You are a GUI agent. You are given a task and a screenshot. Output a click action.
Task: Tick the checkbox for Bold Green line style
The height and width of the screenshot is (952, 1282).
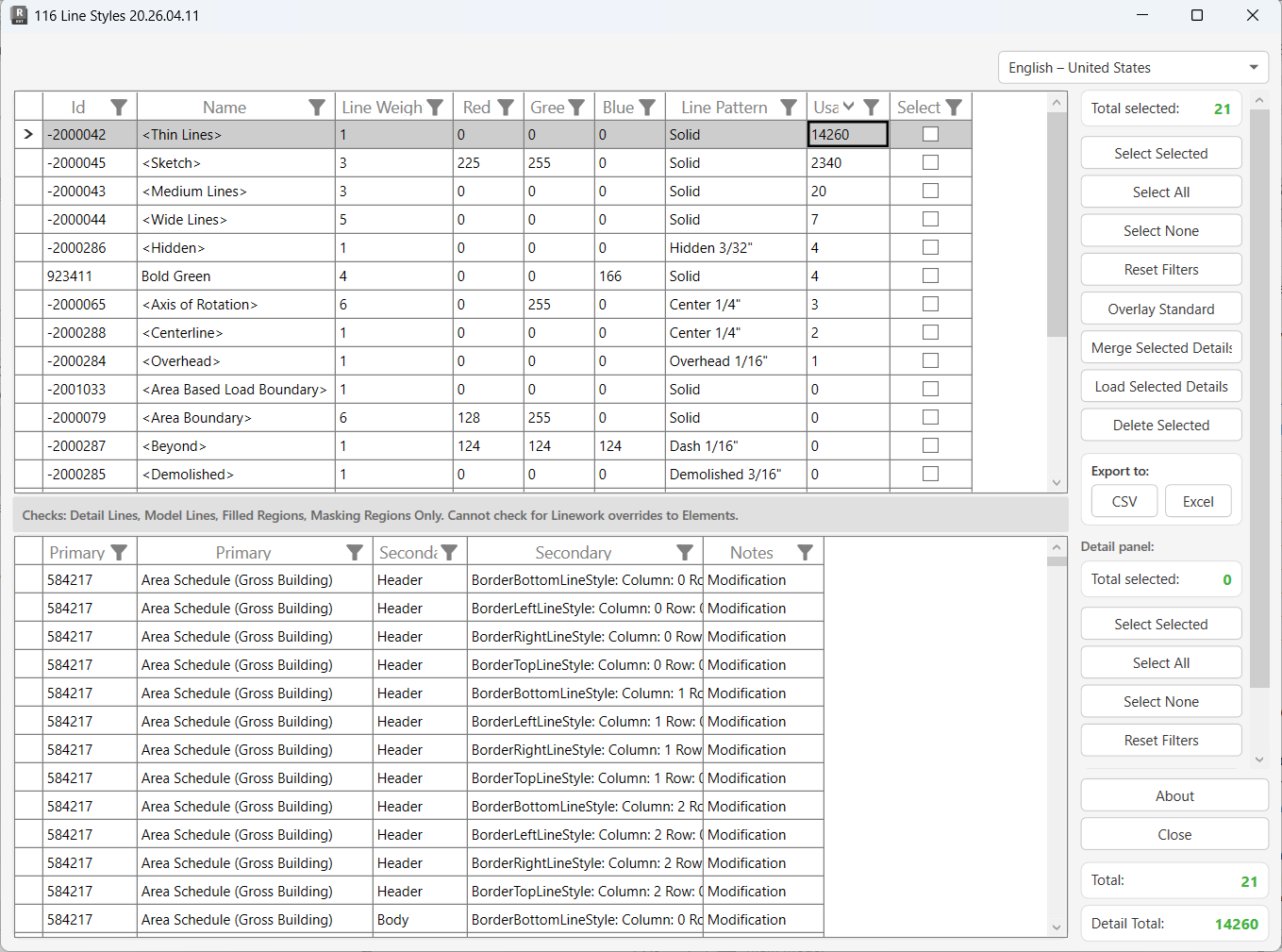pos(930,276)
